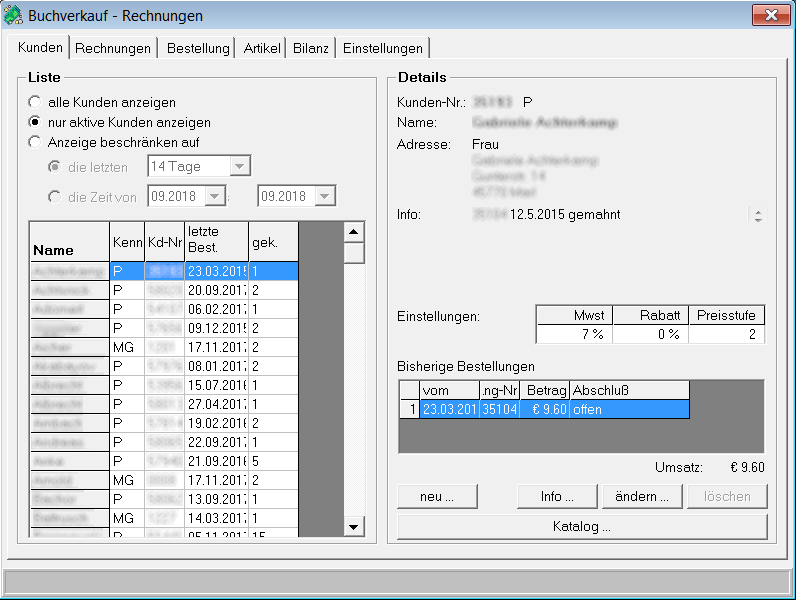Screen dimensions: 796x600
Task: Expand the end date 09.2018 dropdown
Action: coord(325,197)
